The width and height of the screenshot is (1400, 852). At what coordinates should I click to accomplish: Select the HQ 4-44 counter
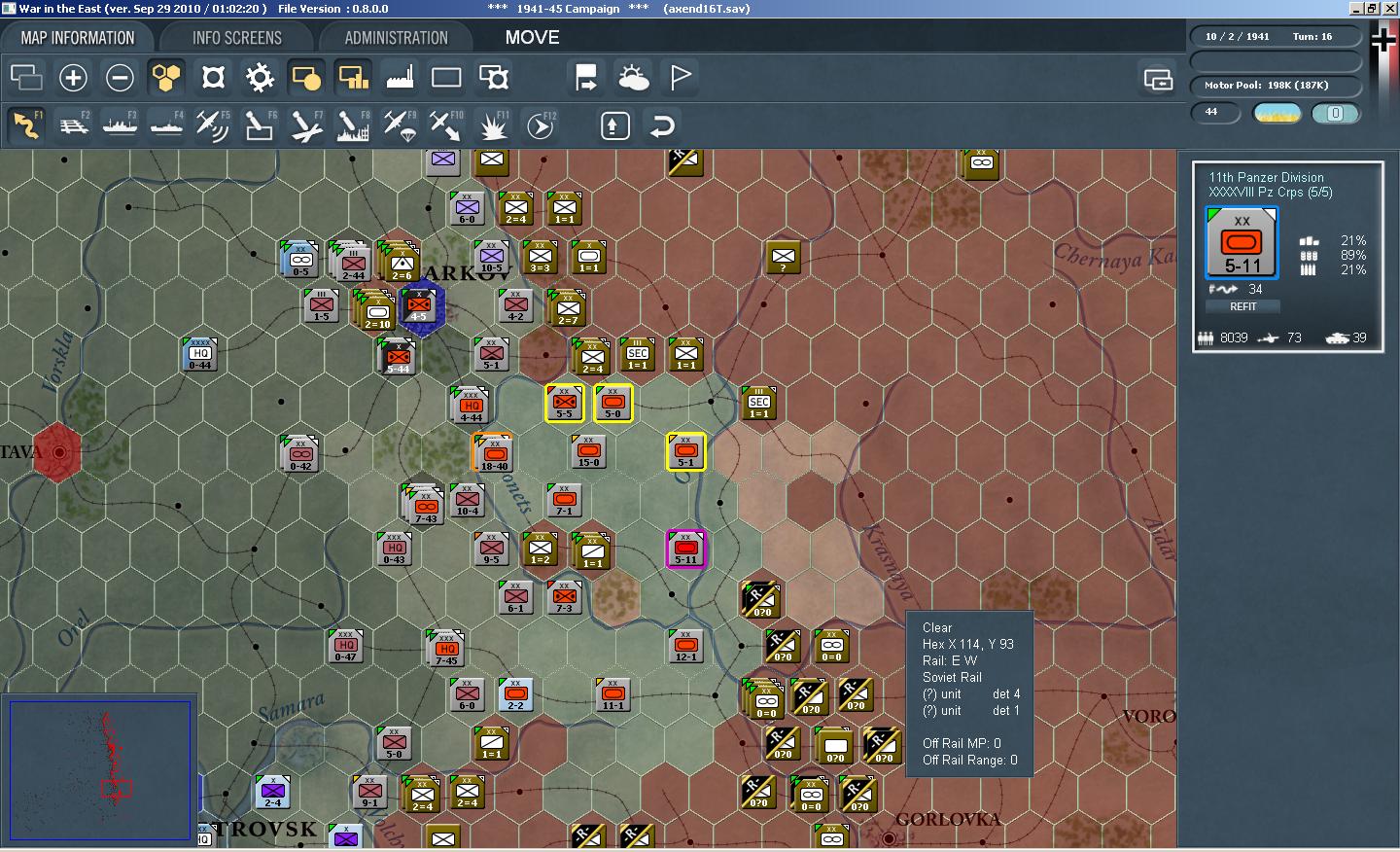pyautogui.click(x=471, y=406)
